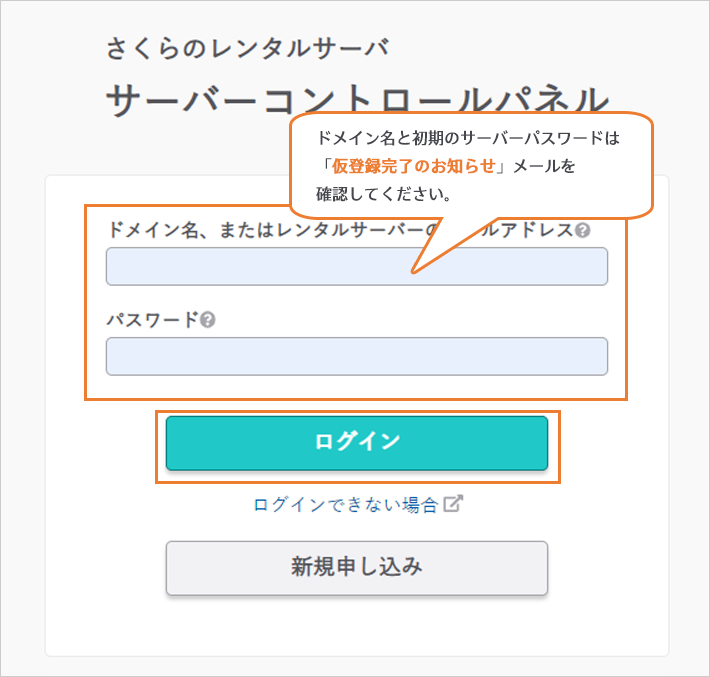
Task: Click the help icon next to パスワード label
Action: [208, 320]
